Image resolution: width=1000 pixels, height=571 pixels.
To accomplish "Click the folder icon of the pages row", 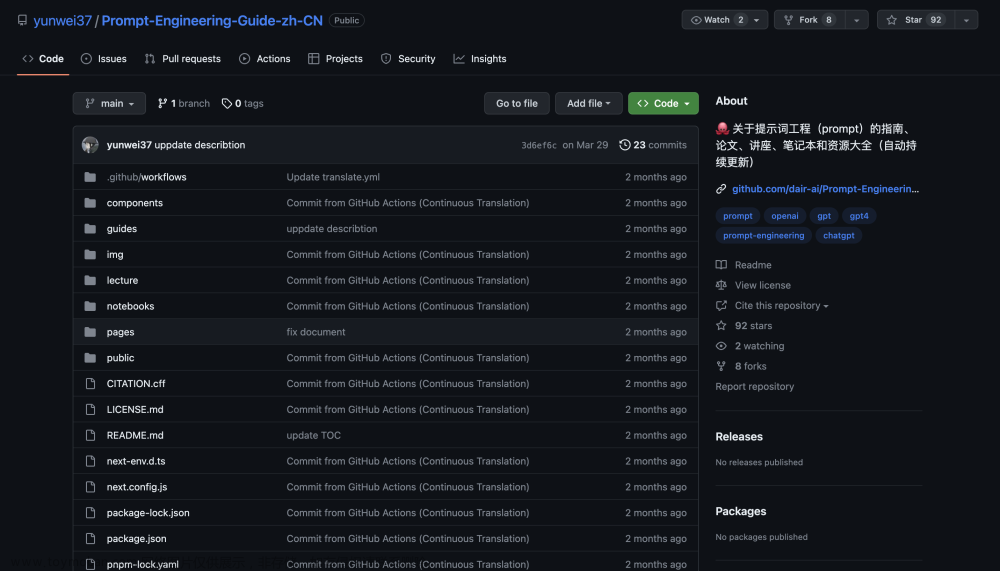I will click(90, 332).
